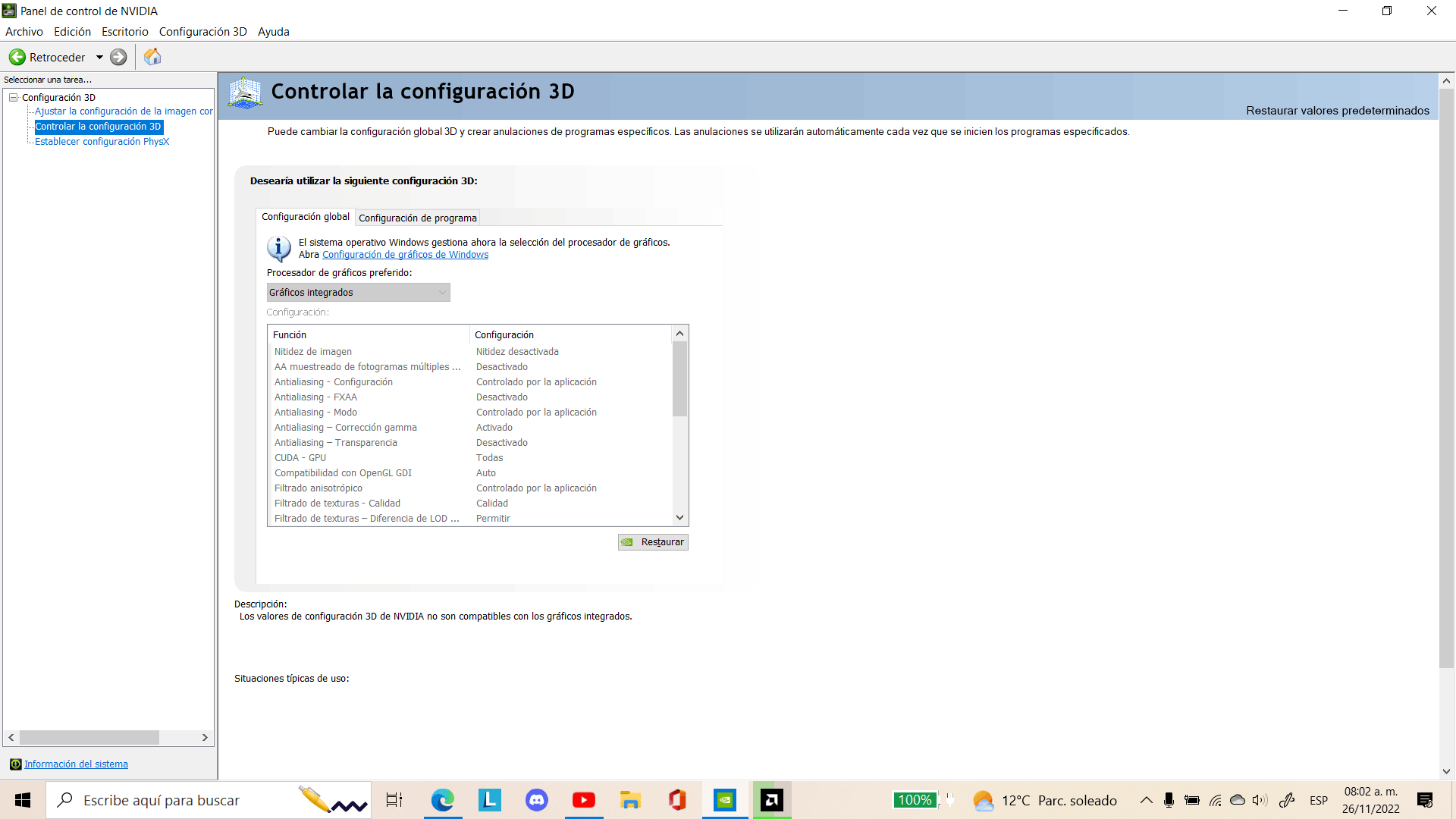Switch to Configuración de programa tab

tap(417, 218)
